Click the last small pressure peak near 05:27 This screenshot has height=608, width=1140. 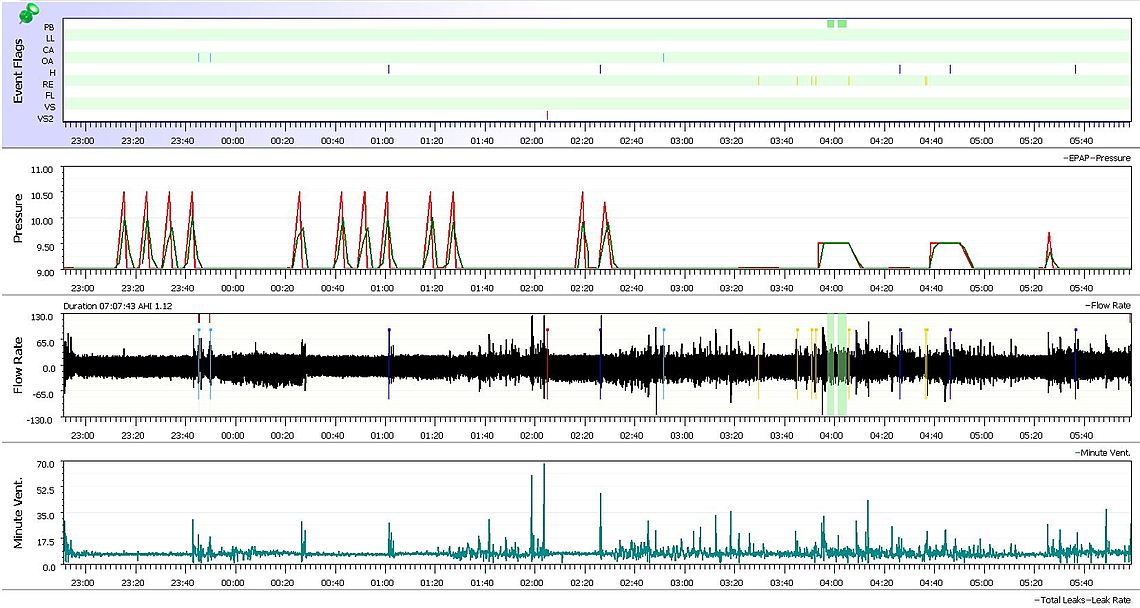(1049, 251)
